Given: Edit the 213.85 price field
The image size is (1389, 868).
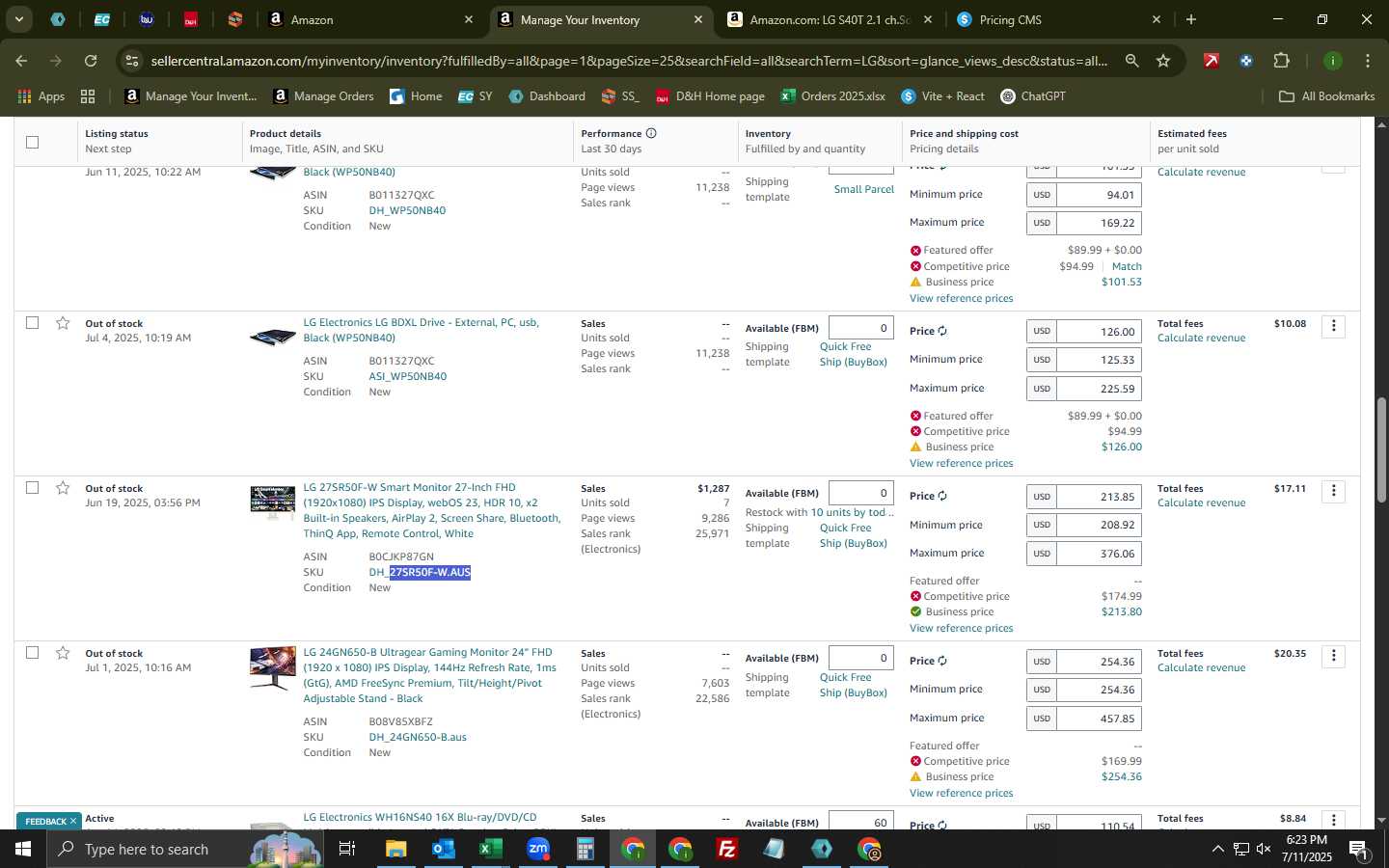Looking at the screenshot, I should click(x=1099, y=497).
